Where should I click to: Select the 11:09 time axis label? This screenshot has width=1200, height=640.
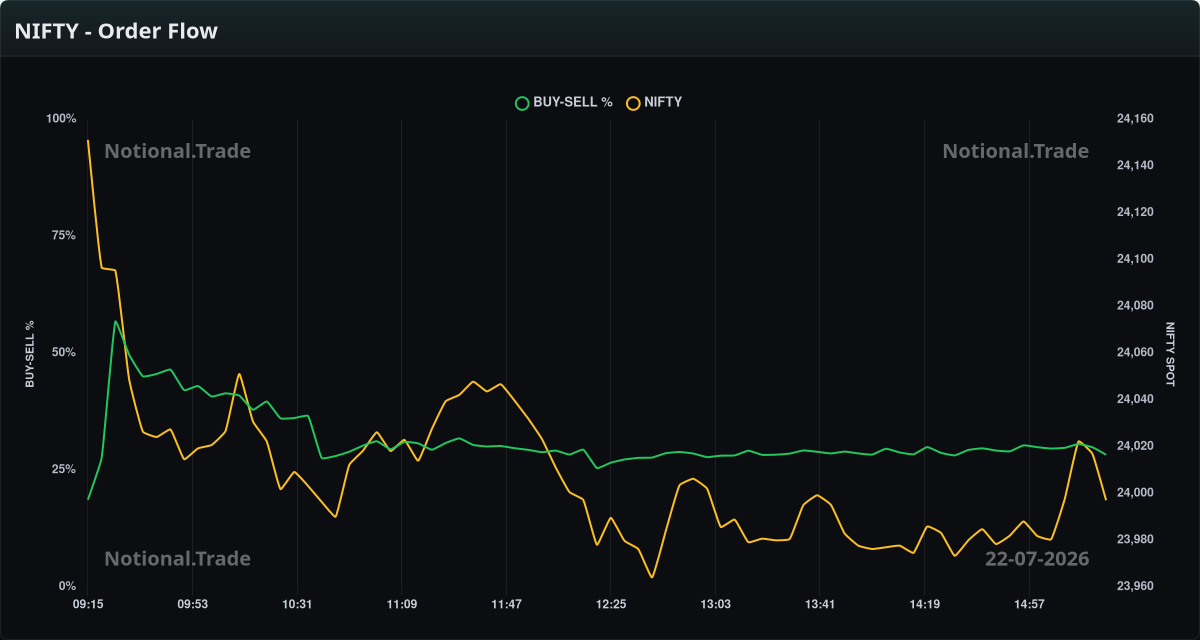pyautogui.click(x=401, y=604)
